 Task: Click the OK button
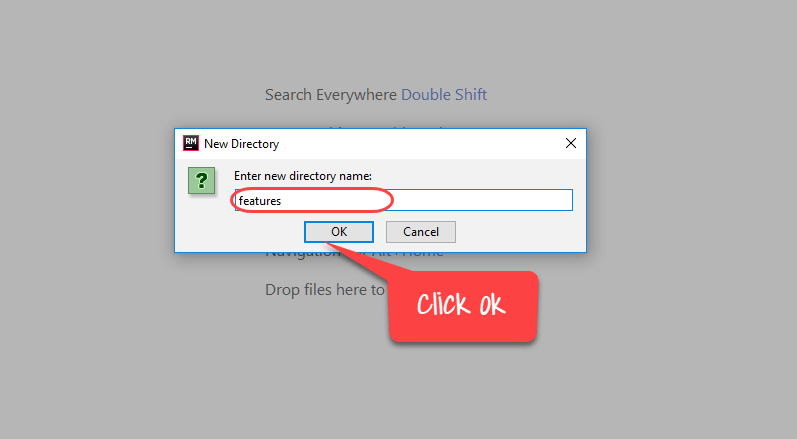(x=339, y=232)
